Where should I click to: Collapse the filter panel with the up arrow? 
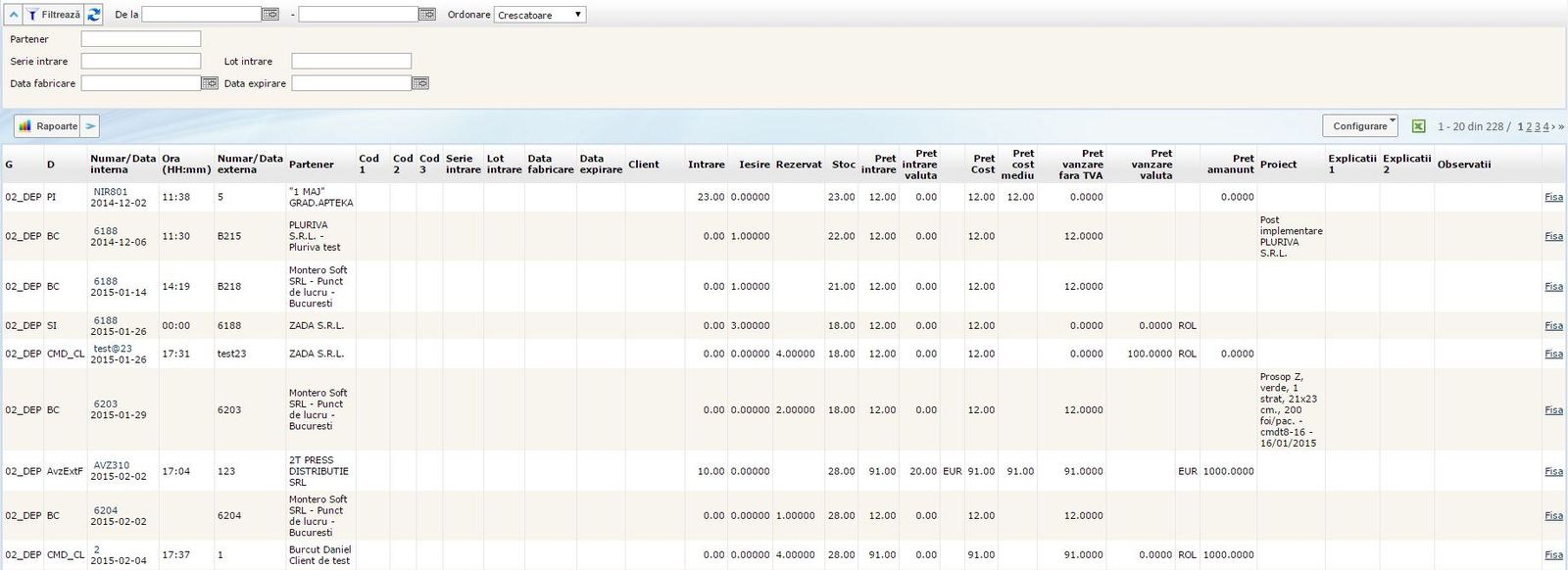click(x=14, y=15)
